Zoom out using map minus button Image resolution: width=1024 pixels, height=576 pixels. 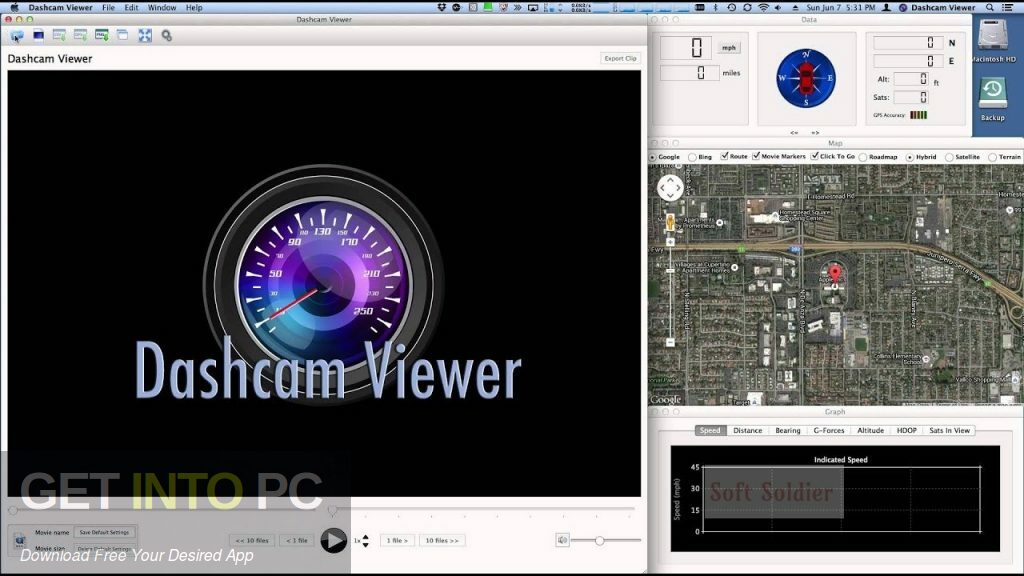click(670, 342)
